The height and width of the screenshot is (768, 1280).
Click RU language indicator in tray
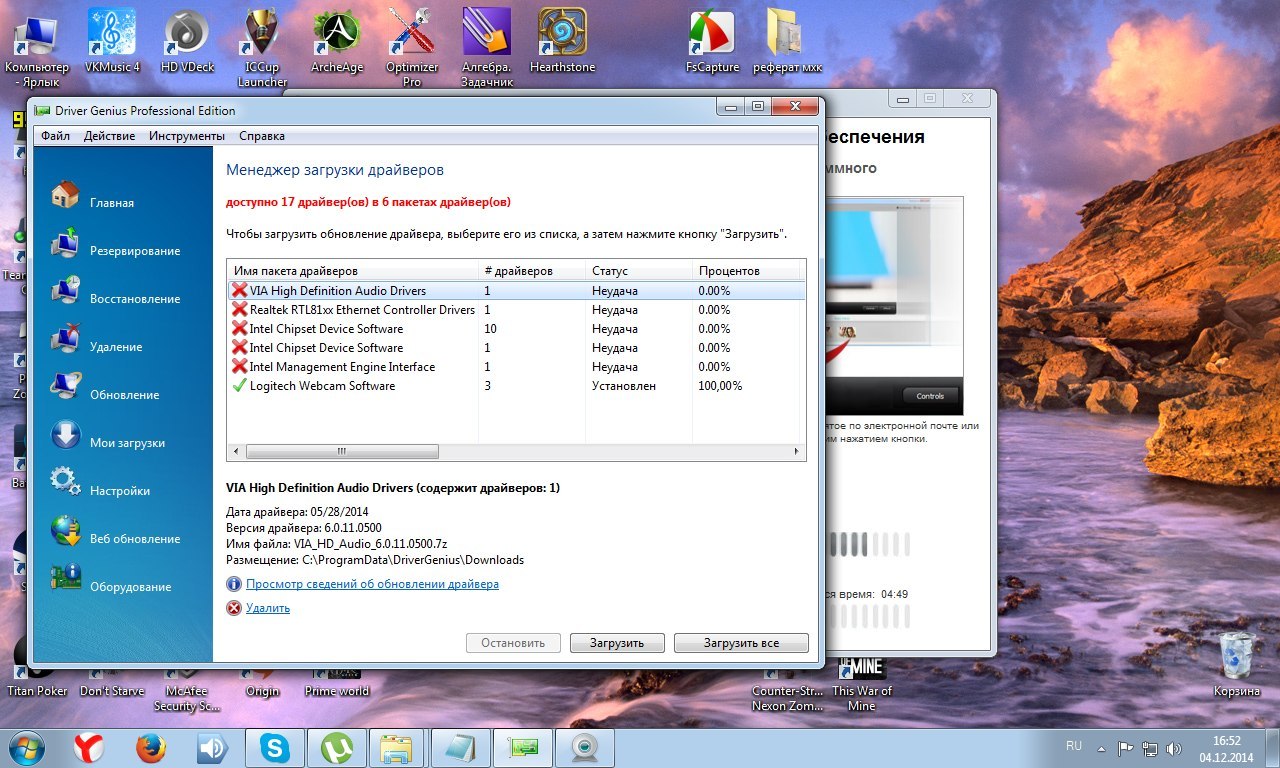point(1074,746)
